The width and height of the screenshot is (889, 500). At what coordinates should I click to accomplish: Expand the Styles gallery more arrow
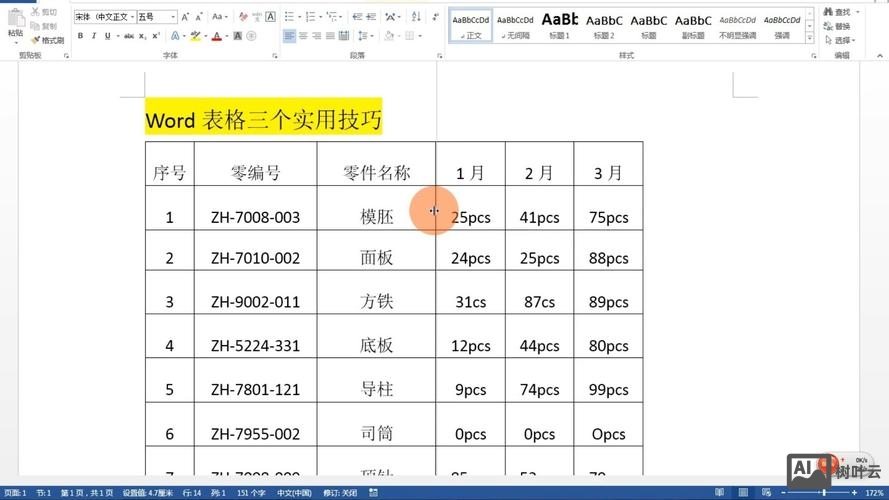(810, 39)
